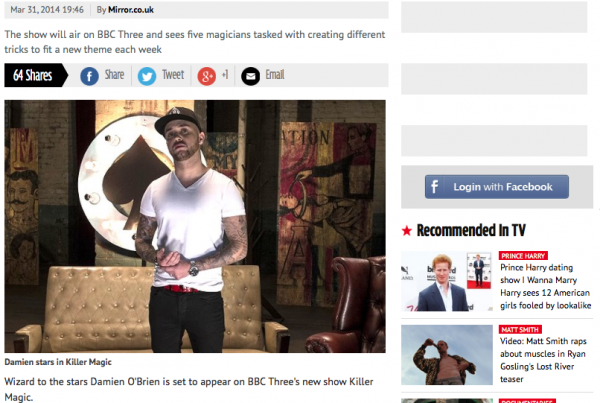Click the Facebook 'f' logo on login button
The height and width of the screenshot is (403, 600).
pos(434,187)
